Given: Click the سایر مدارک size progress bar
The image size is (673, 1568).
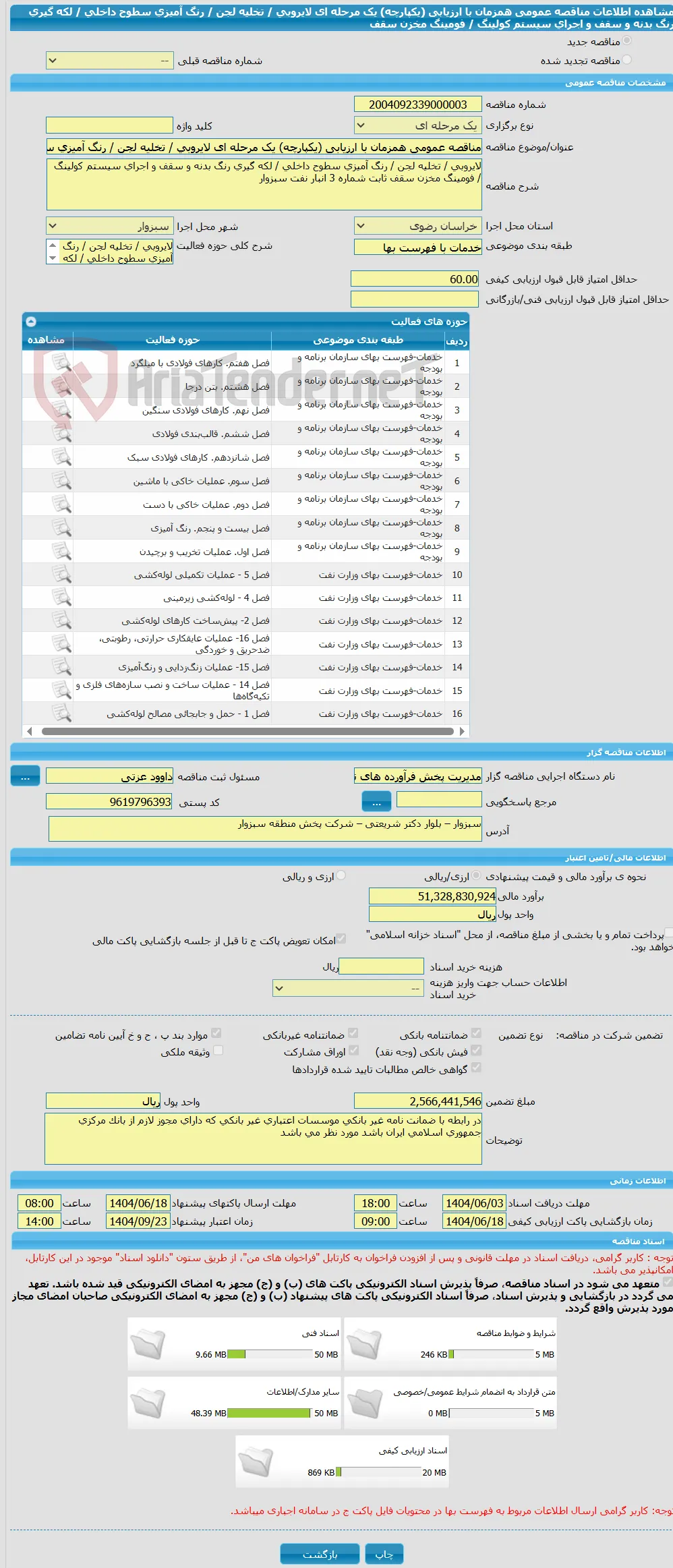Looking at the screenshot, I should [x=270, y=1413].
